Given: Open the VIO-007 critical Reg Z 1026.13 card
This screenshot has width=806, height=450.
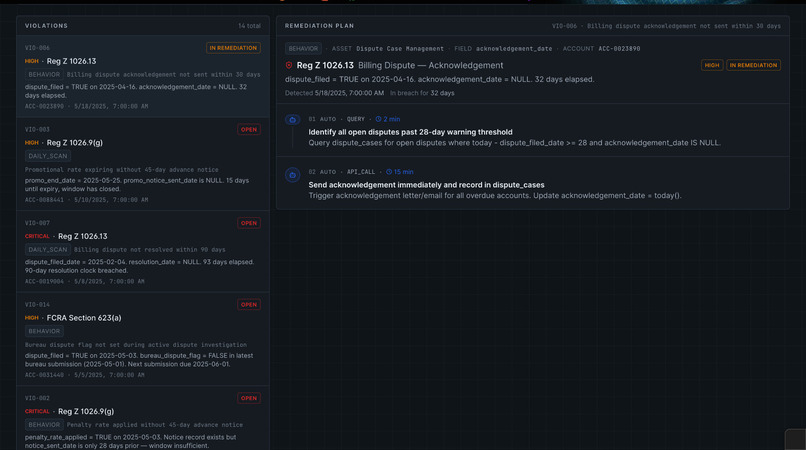Looking at the screenshot, I should click(x=143, y=251).
